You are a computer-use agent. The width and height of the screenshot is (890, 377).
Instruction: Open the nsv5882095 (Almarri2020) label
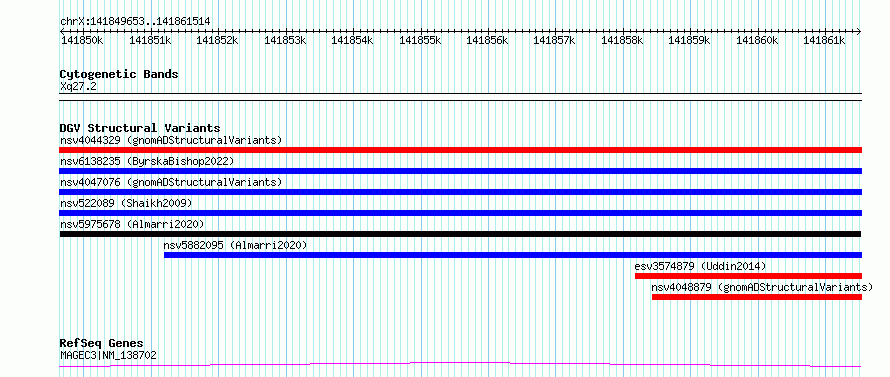[x=235, y=245]
